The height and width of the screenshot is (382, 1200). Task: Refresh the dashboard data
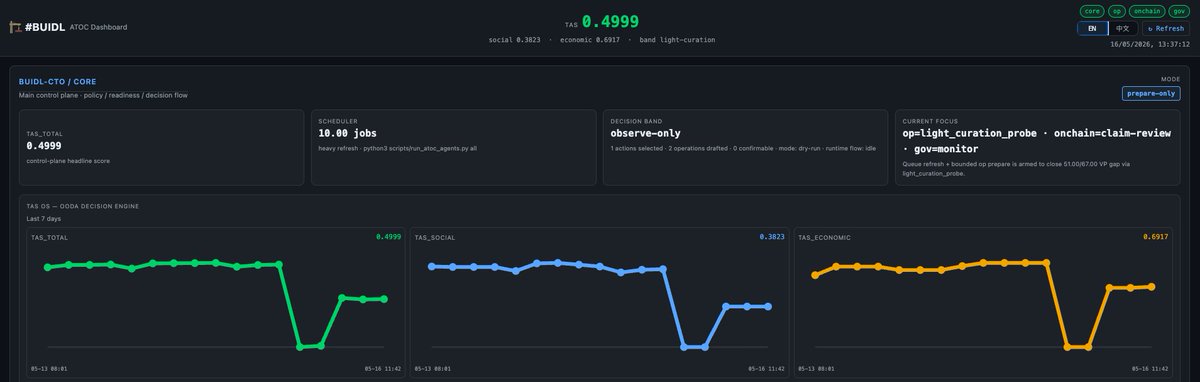(x=1166, y=28)
